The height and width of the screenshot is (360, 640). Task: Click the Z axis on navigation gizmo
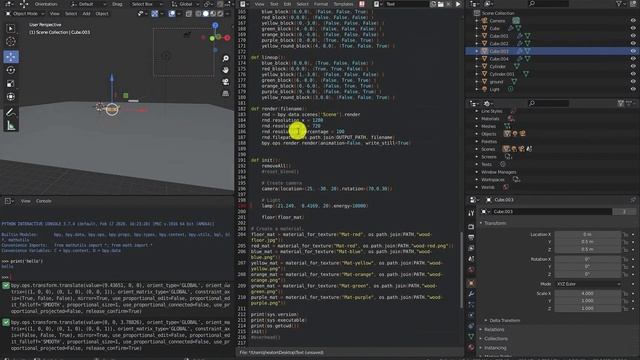pos(215,26)
